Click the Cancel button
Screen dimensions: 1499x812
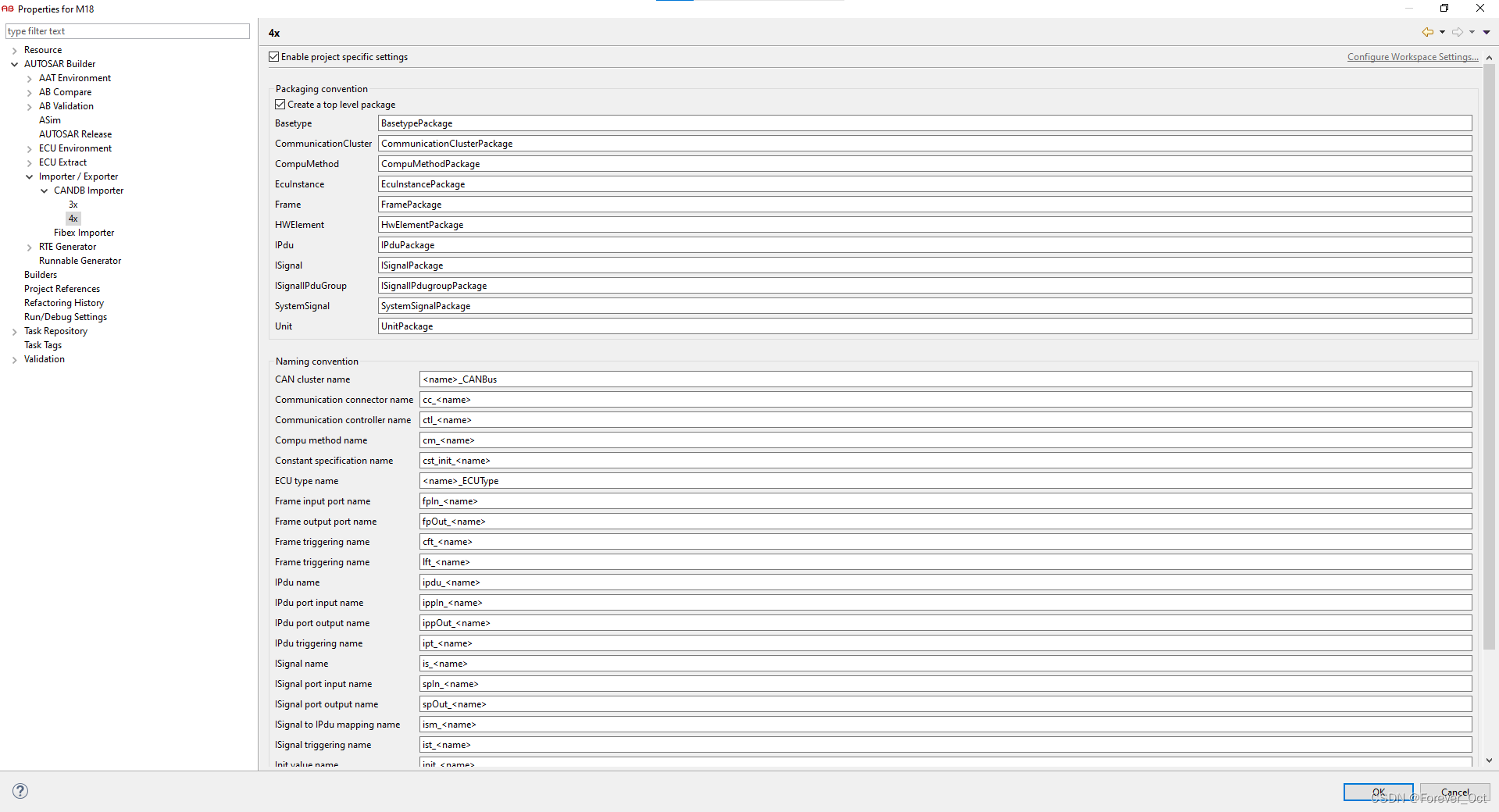pyautogui.click(x=1454, y=792)
